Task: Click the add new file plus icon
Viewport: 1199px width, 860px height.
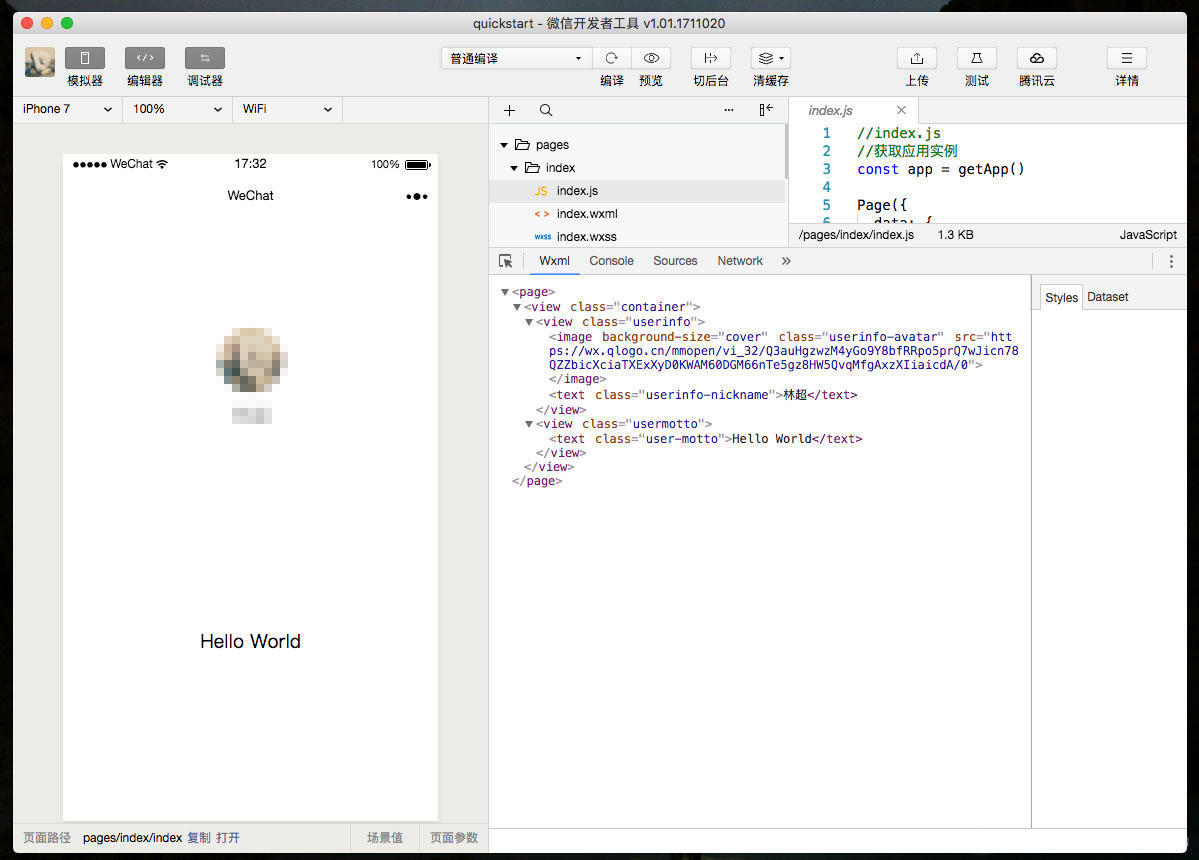Action: tap(510, 110)
